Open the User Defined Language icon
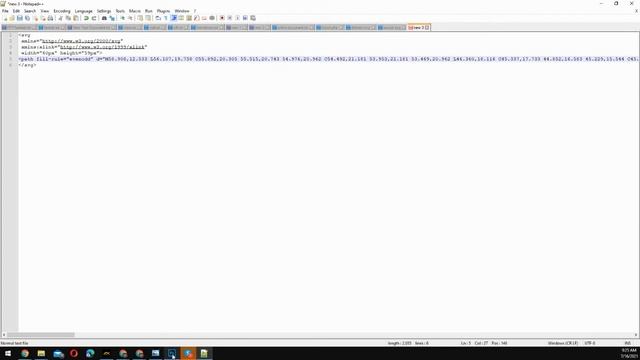 (x=181, y=18)
